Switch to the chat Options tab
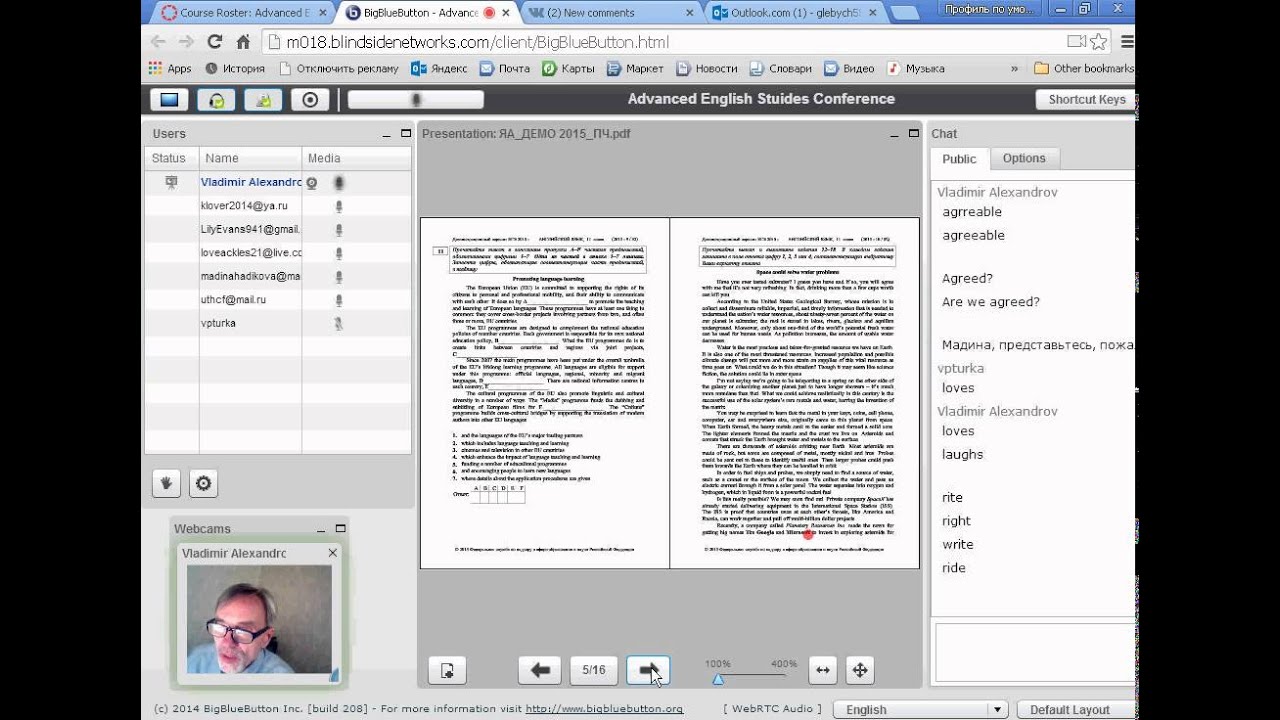This screenshot has height=720, width=1280. (x=1024, y=158)
